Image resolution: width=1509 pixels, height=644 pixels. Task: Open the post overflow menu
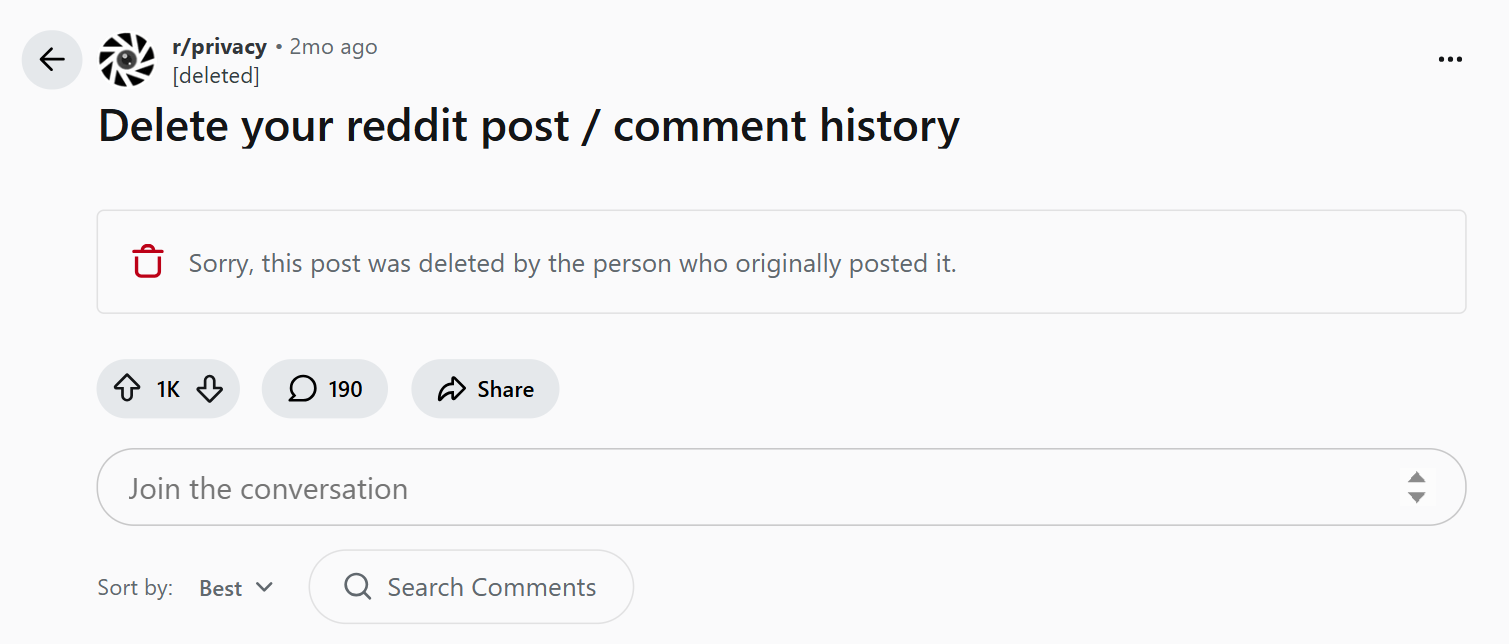(x=1449, y=59)
